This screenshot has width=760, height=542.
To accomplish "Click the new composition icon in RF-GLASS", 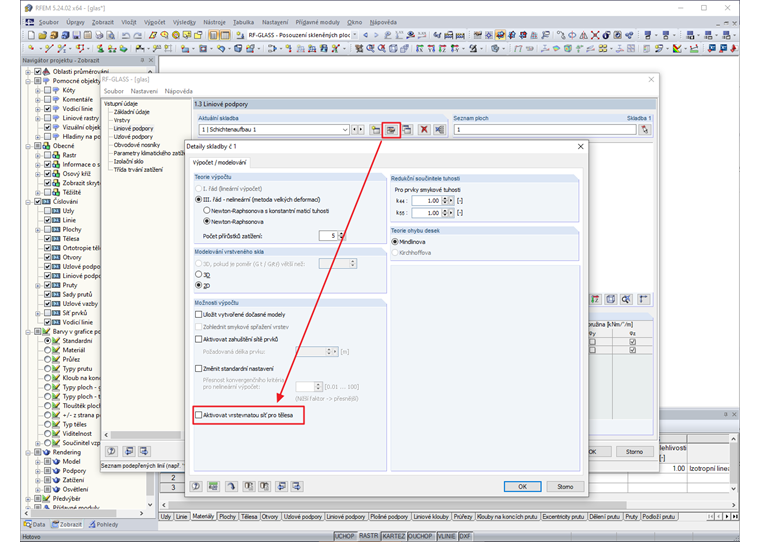I will 375,129.
